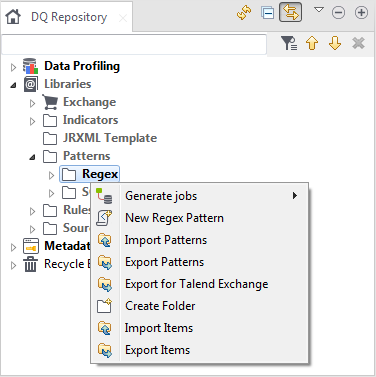Click the filter funnel icon
Screen dimensions: 376x377
[x=289, y=43]
